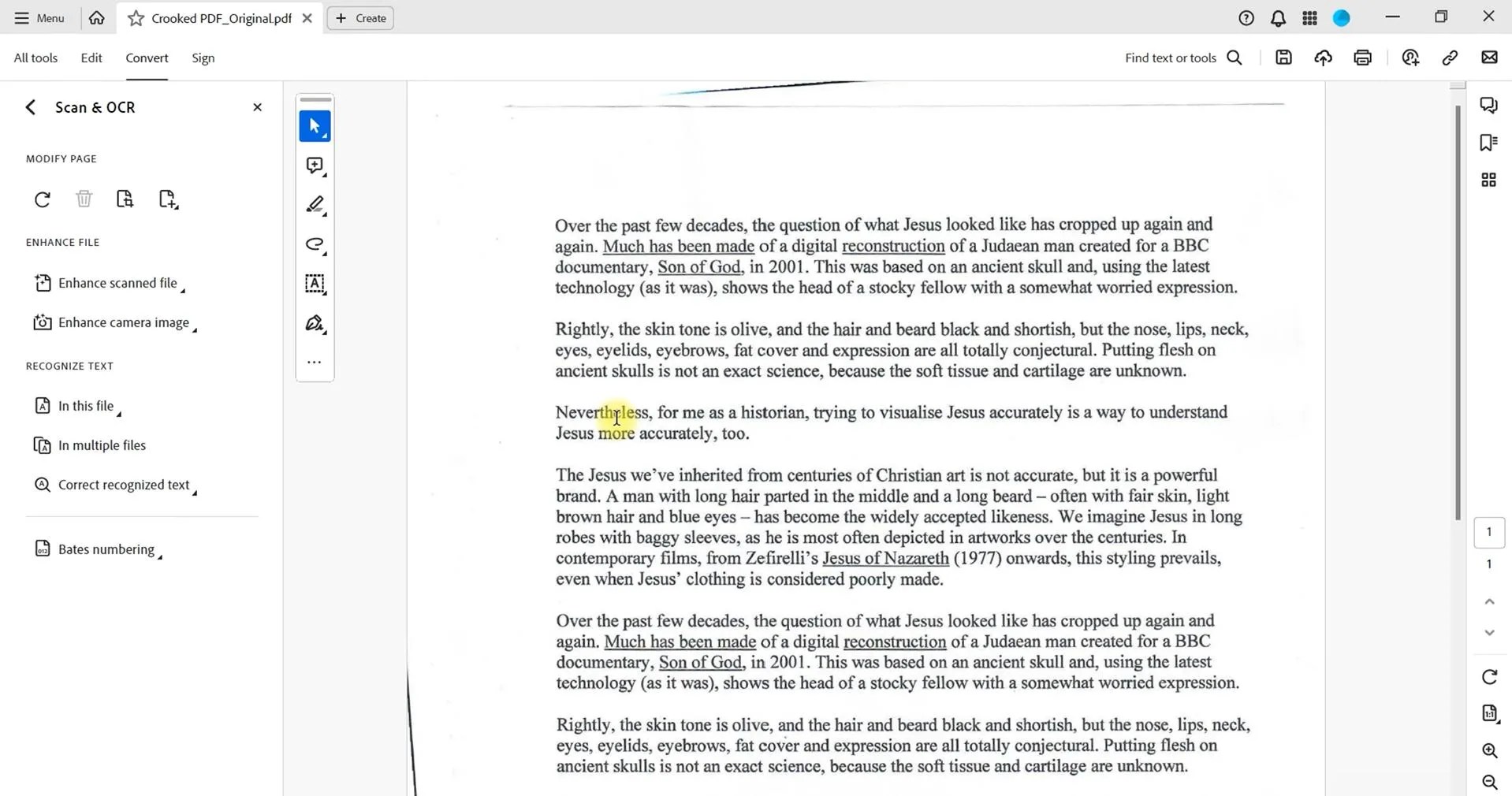Open the Menu
The width and height of the screenshot is (1512, 796).
tap(38, 17)
